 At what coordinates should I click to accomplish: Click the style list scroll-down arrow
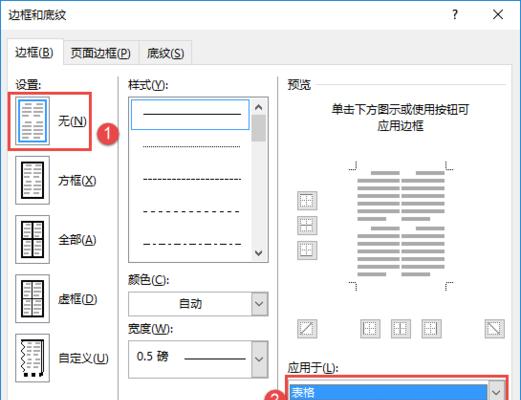pyautogui.click(x=259, y=253)
